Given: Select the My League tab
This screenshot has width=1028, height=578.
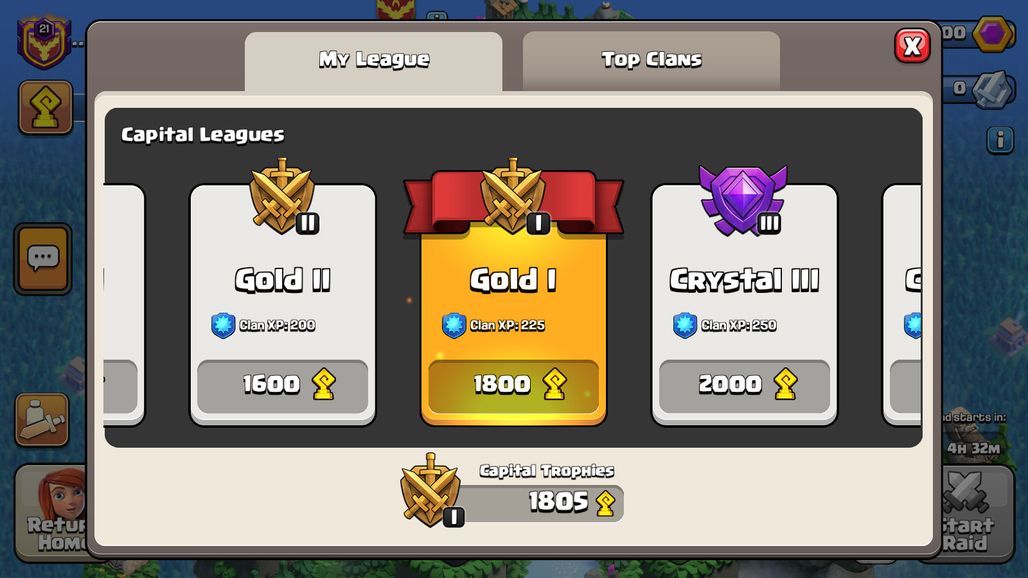Looking at the screenshot, I should 374,60.
